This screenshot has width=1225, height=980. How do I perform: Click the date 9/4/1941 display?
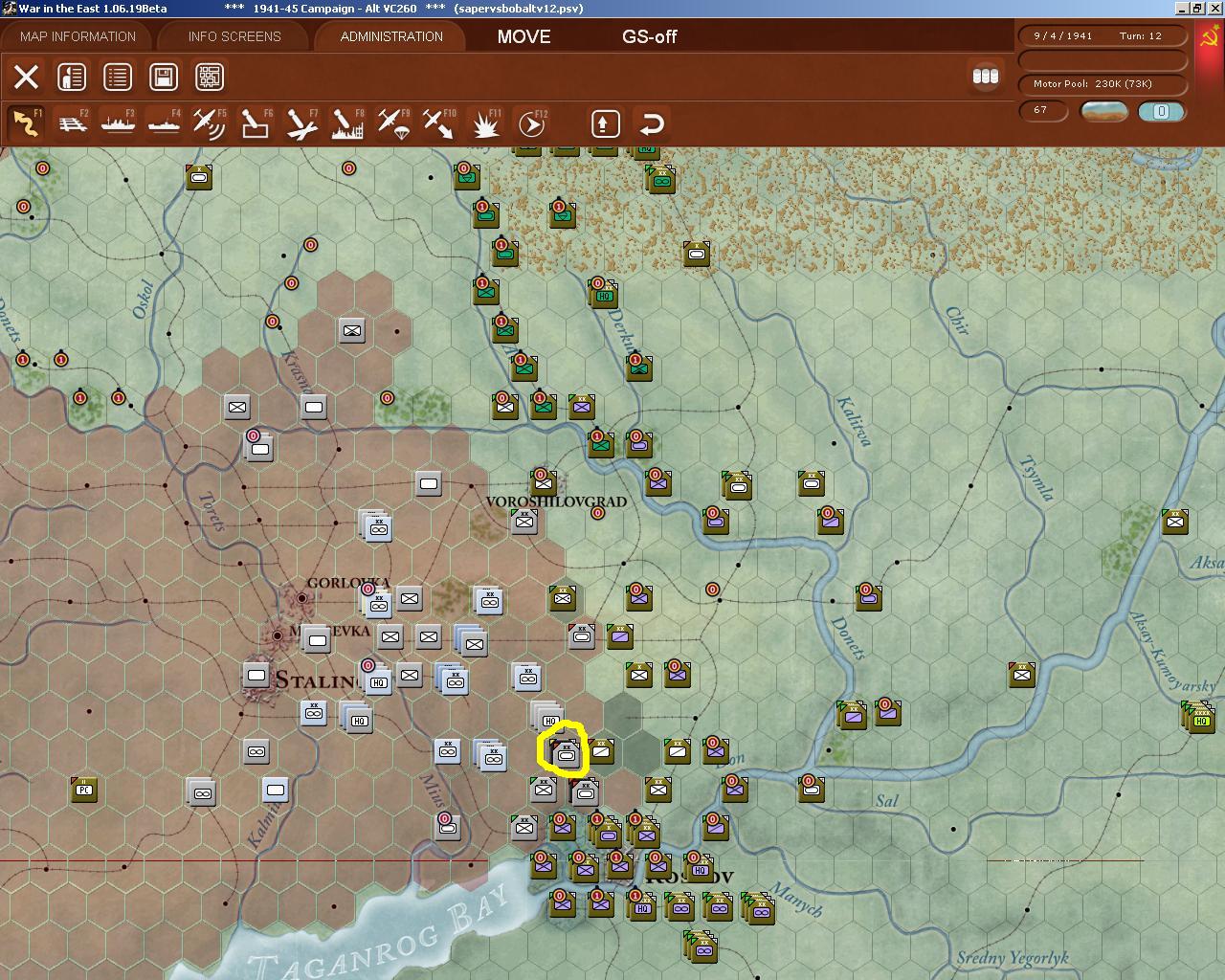click(1062, 35)
